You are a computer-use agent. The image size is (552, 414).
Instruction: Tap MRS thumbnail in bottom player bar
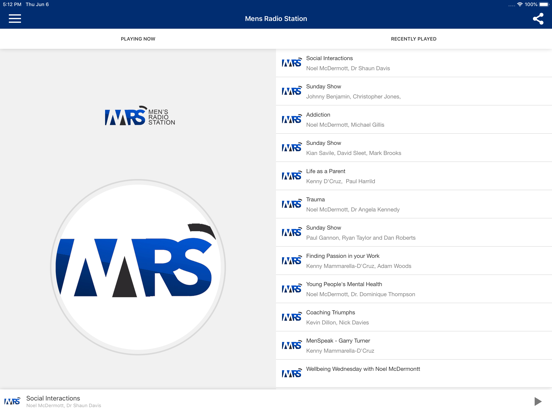coord(12,401)
